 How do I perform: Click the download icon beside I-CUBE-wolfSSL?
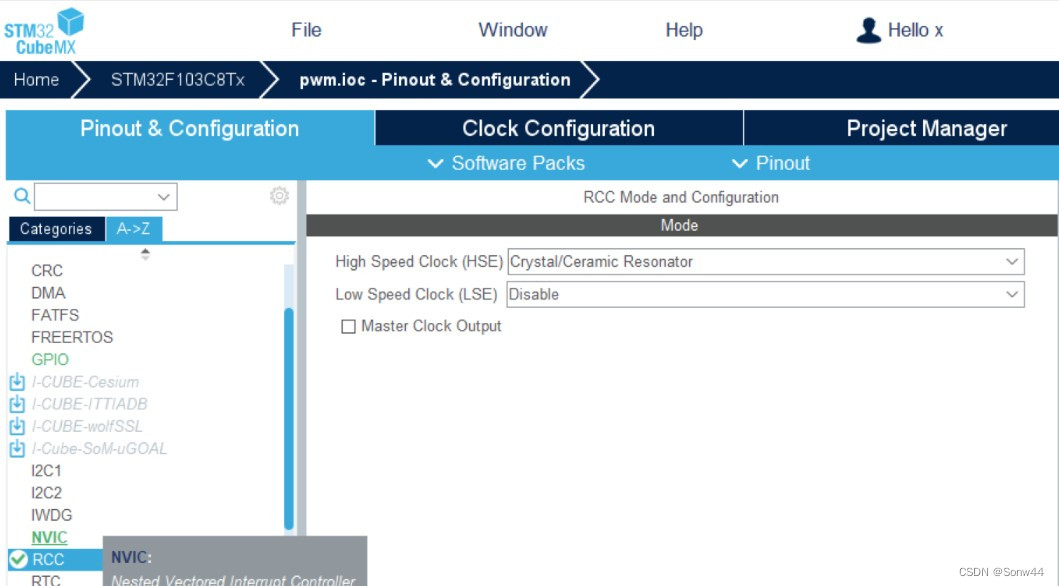pyautogui.click(x=17, y=427)
